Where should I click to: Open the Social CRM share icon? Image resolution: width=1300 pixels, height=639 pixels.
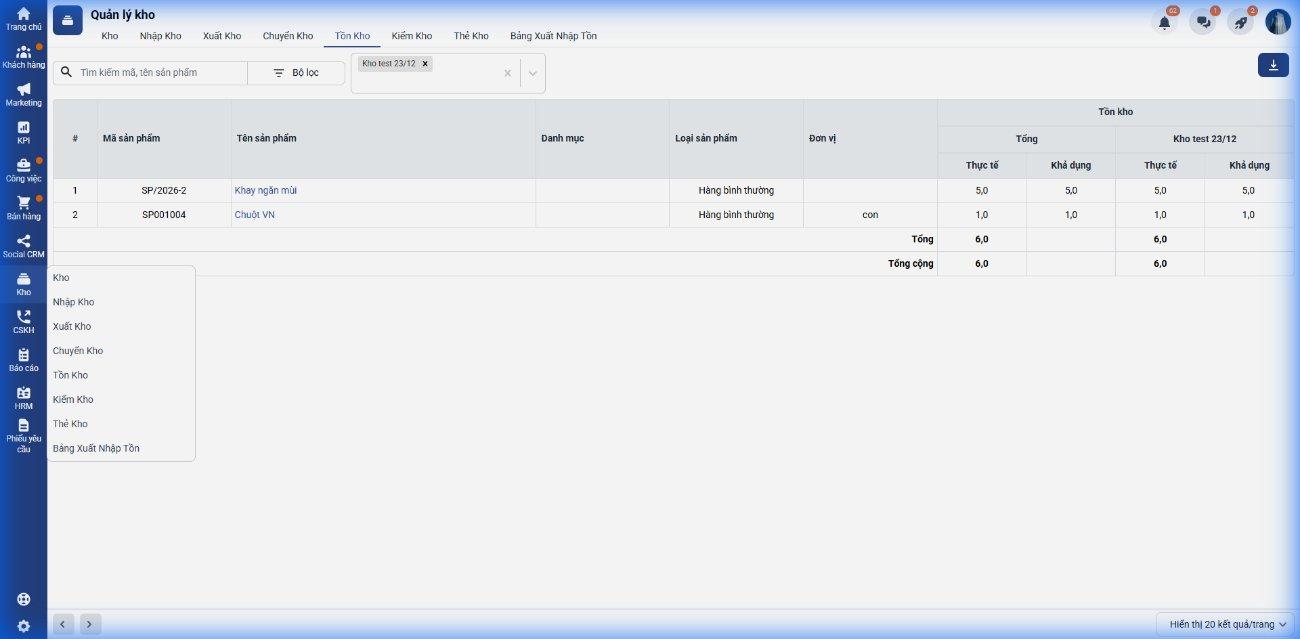point(23,241)
